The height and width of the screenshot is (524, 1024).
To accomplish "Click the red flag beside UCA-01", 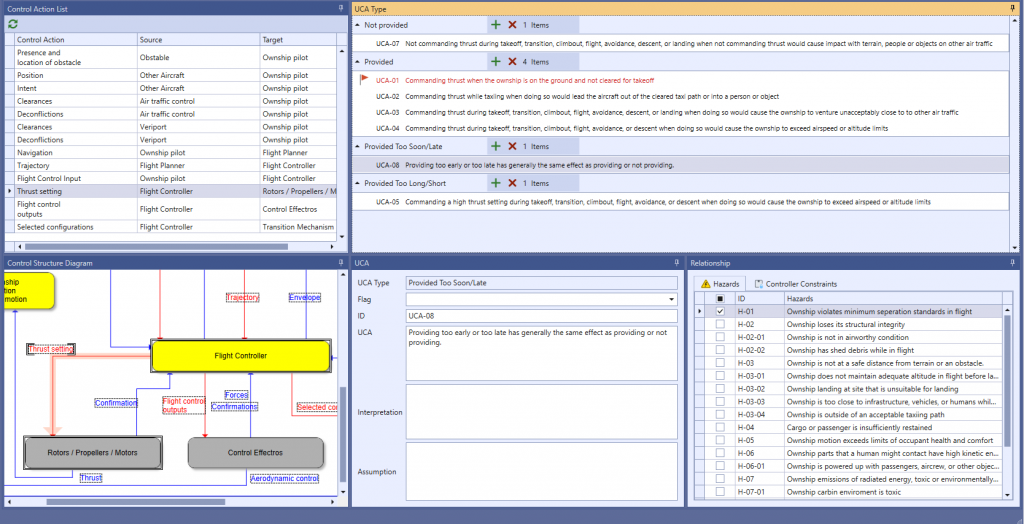I will [365, 80].
